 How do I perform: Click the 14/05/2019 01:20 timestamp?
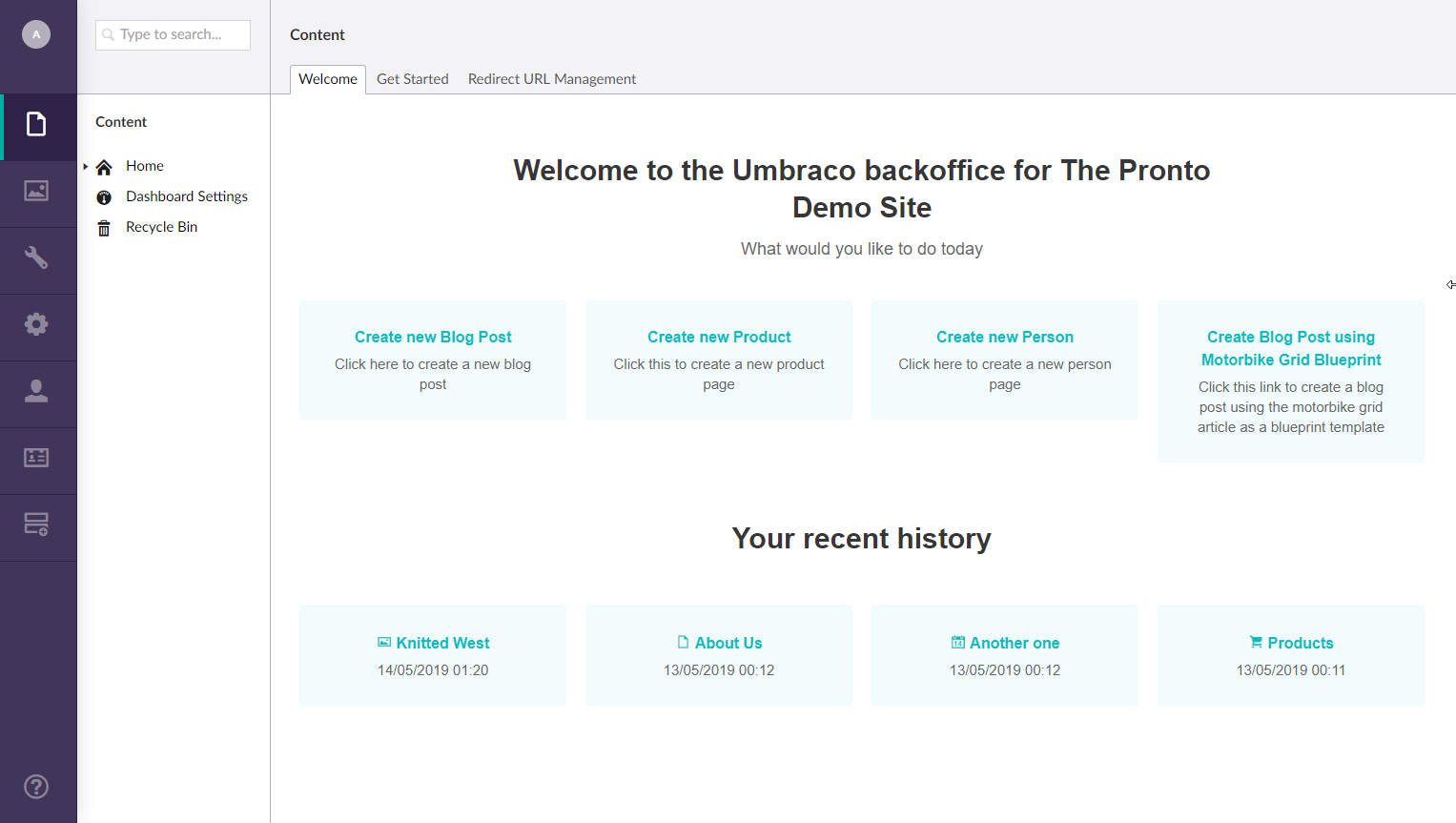click(433, 670)
